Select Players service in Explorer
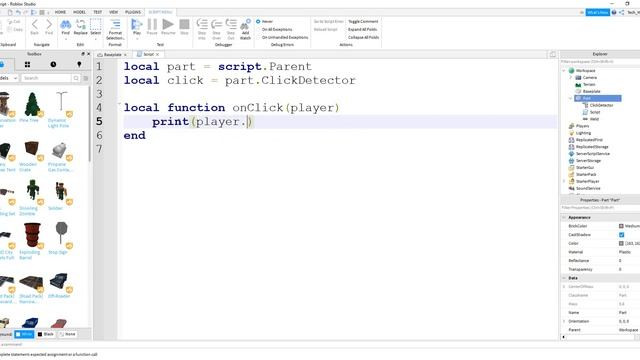The image size is (640, 360). [582, 126]
